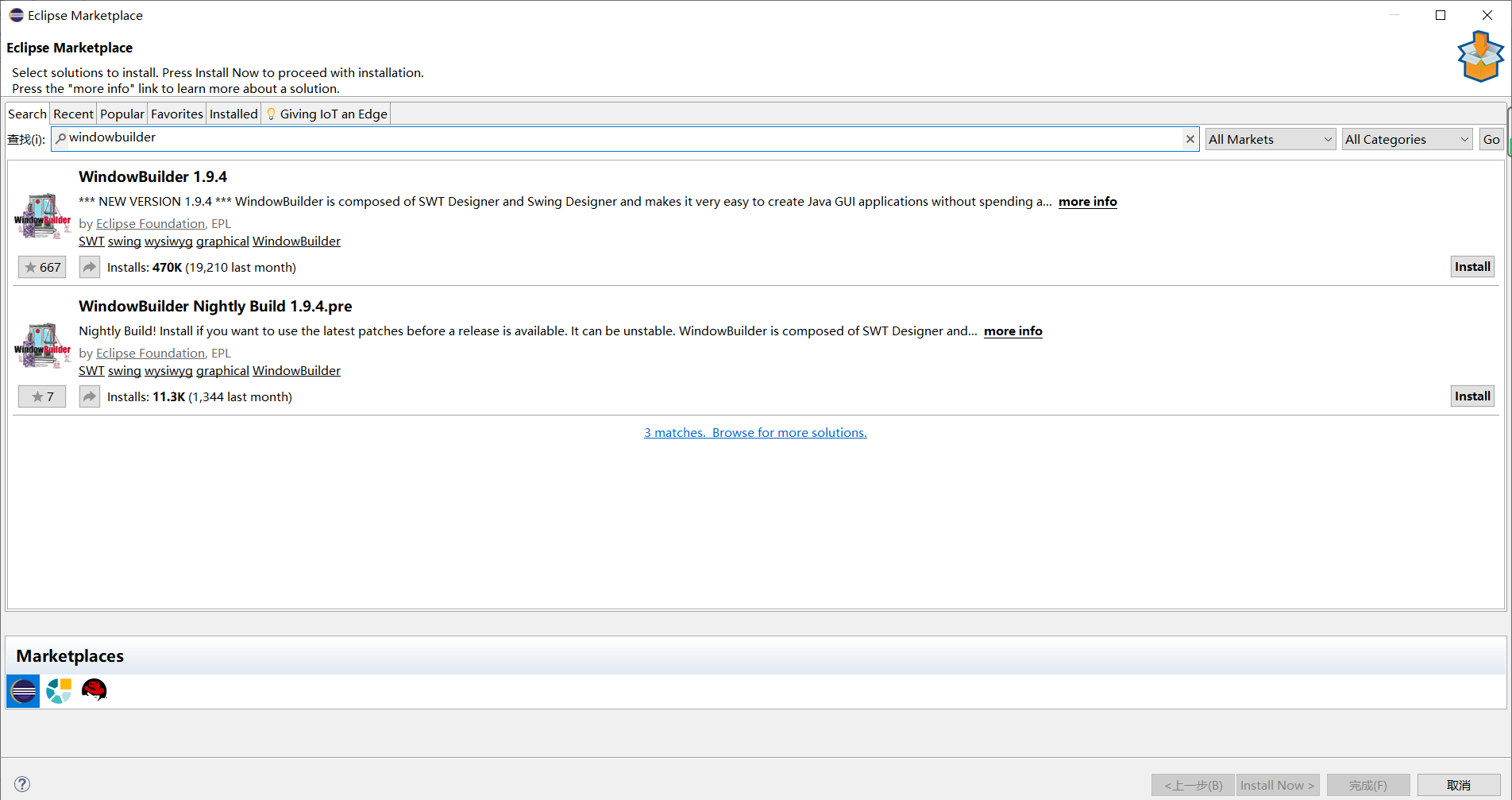The width and height of the screenshot is (1512, 800).
Task: Open more info for WindowBuilder 1.9.4
Action: [x=1087, y=202]
